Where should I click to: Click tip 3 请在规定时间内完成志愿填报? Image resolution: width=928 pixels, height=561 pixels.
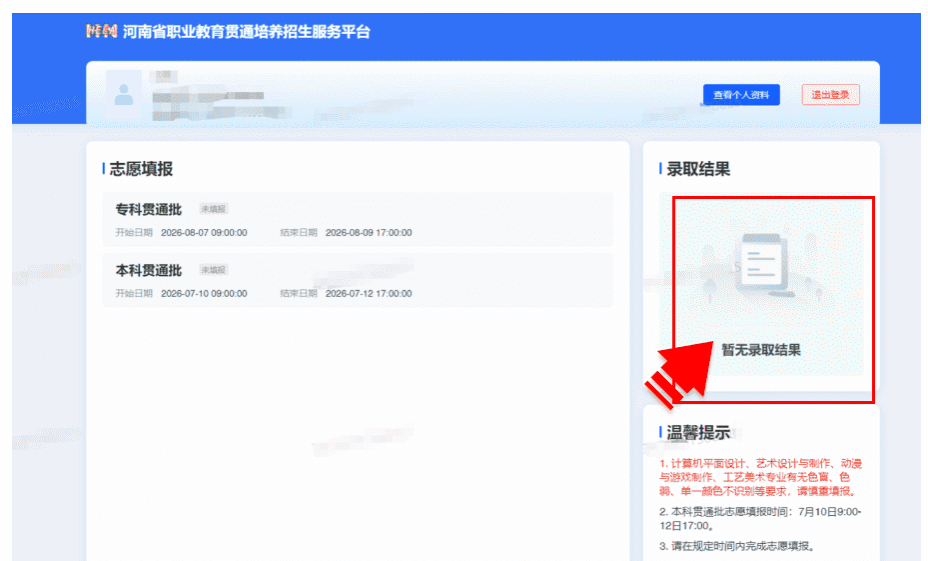coord(737,546)
